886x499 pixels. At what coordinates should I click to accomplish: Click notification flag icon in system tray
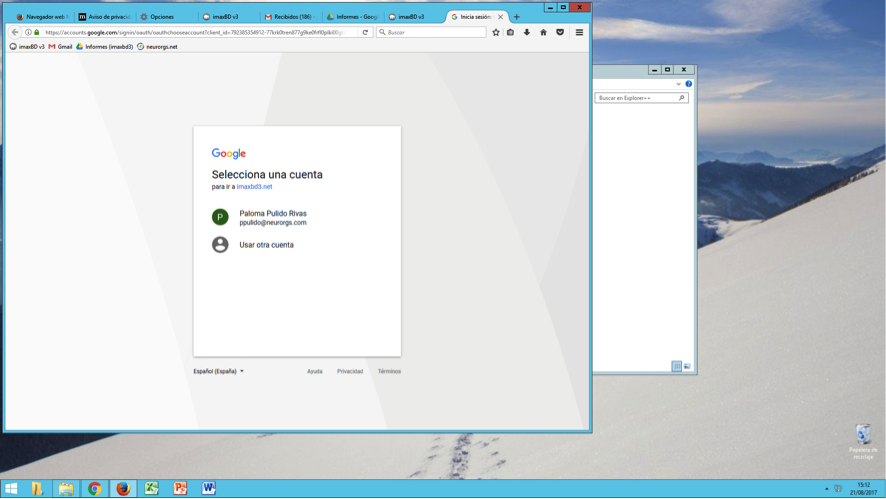839,489
